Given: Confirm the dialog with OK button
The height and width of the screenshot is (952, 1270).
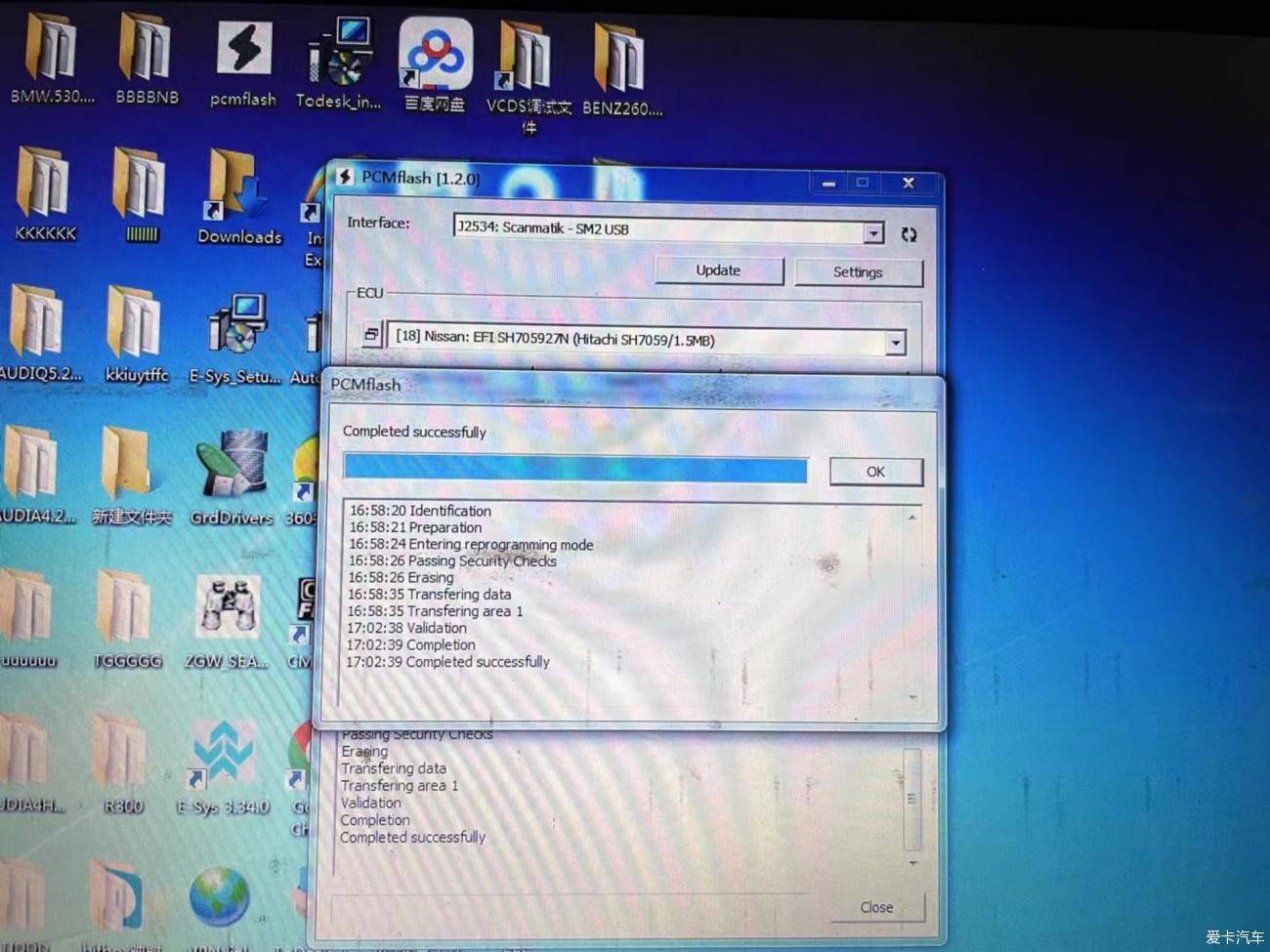Looking at the screenshot, I should [x=875, y=472].
